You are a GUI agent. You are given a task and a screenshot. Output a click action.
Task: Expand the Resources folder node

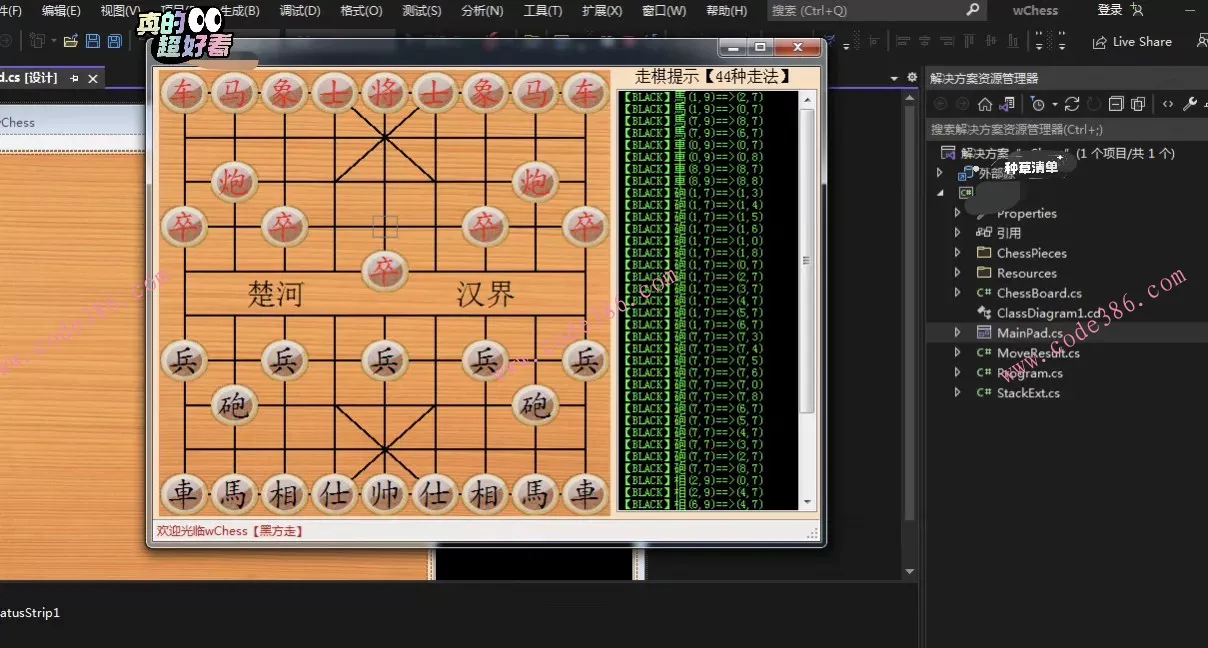[x=957, y=273]
